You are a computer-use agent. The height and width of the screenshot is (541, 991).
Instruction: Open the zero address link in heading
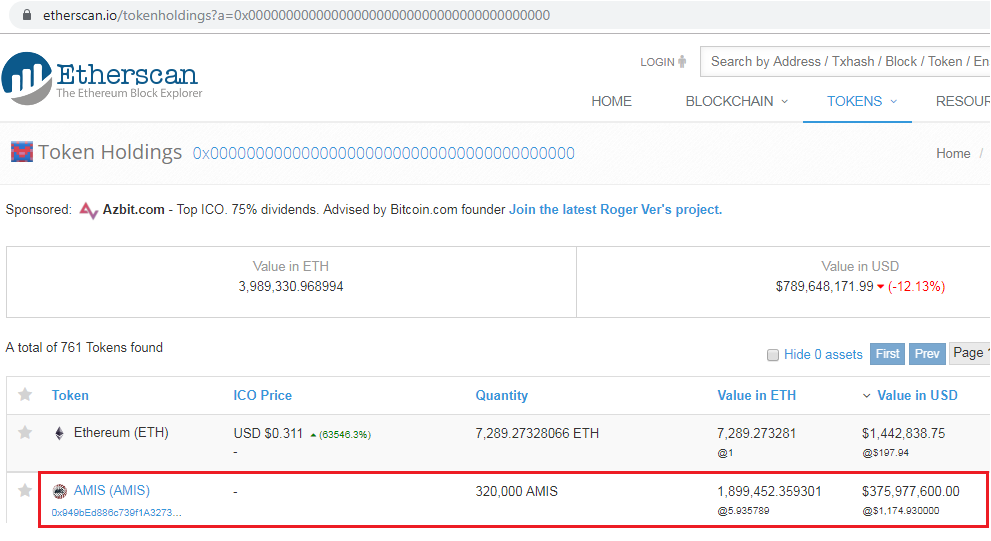(x=384, y=153)
